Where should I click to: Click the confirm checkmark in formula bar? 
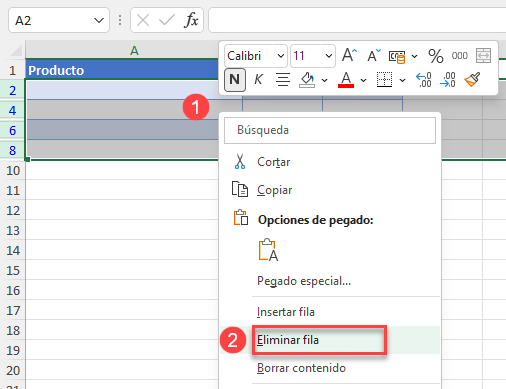point(167,20)
